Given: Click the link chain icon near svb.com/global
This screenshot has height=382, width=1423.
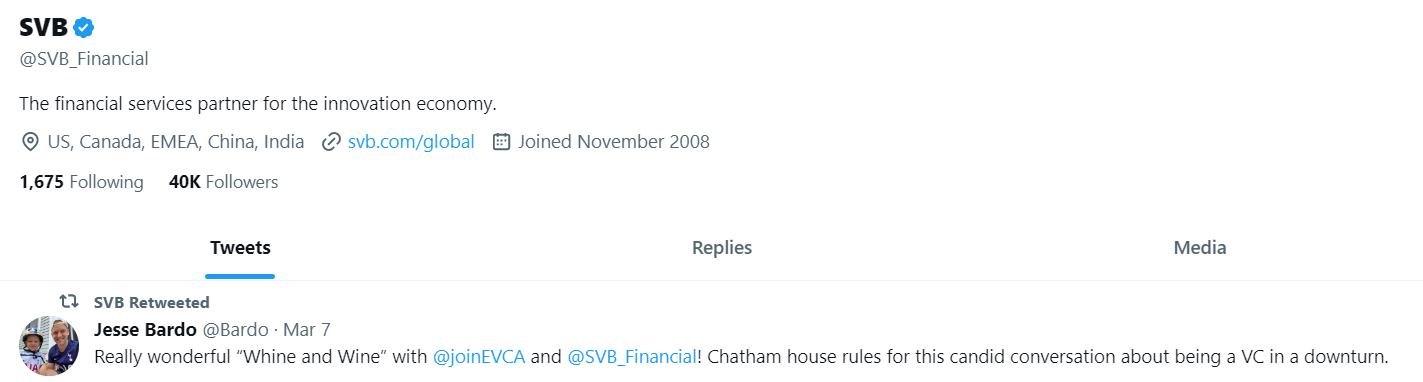Looking at the screenshot, I should pos(331,142).
